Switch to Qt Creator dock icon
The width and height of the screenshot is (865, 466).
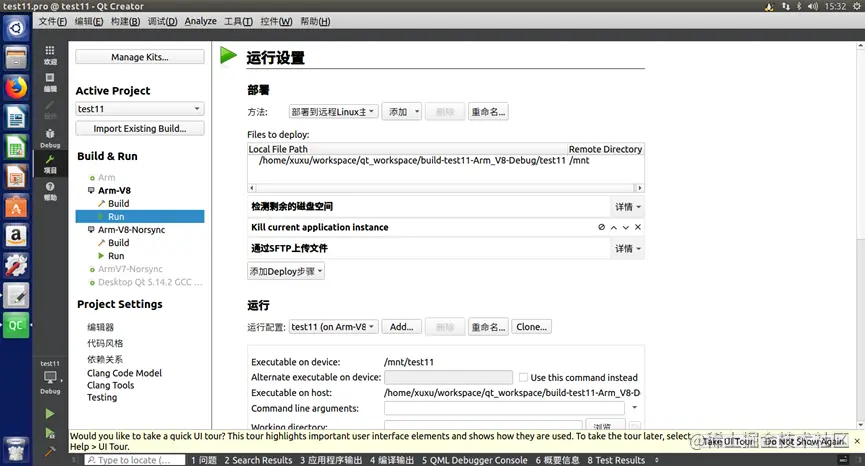(x=15, y=325)
